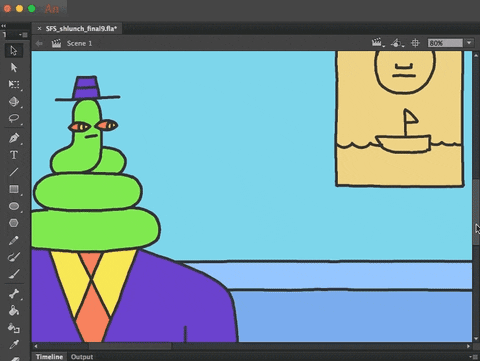Select the Pencil tool

[14, 240]
